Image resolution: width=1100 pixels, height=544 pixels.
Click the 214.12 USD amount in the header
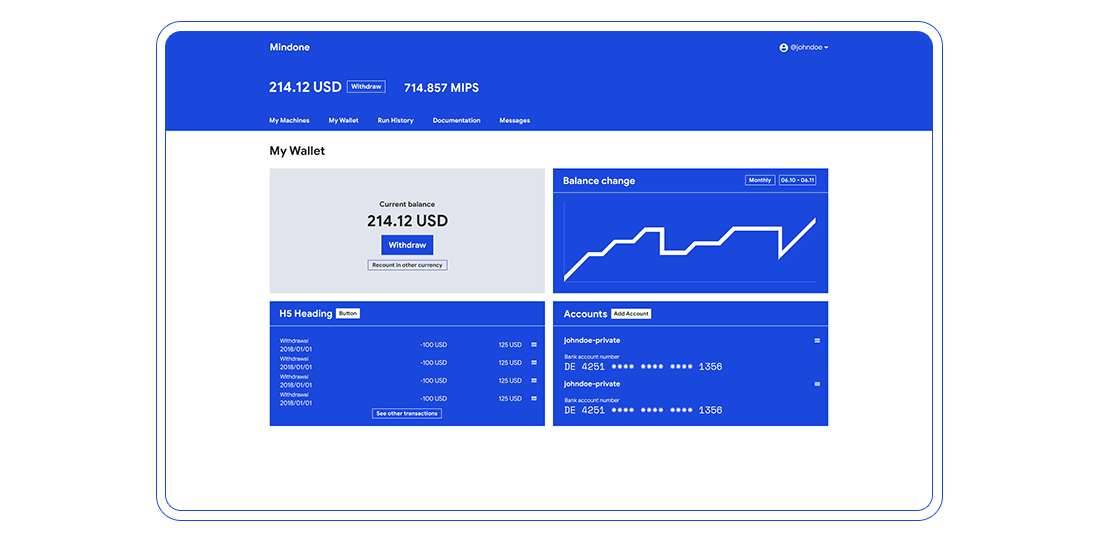305,87
